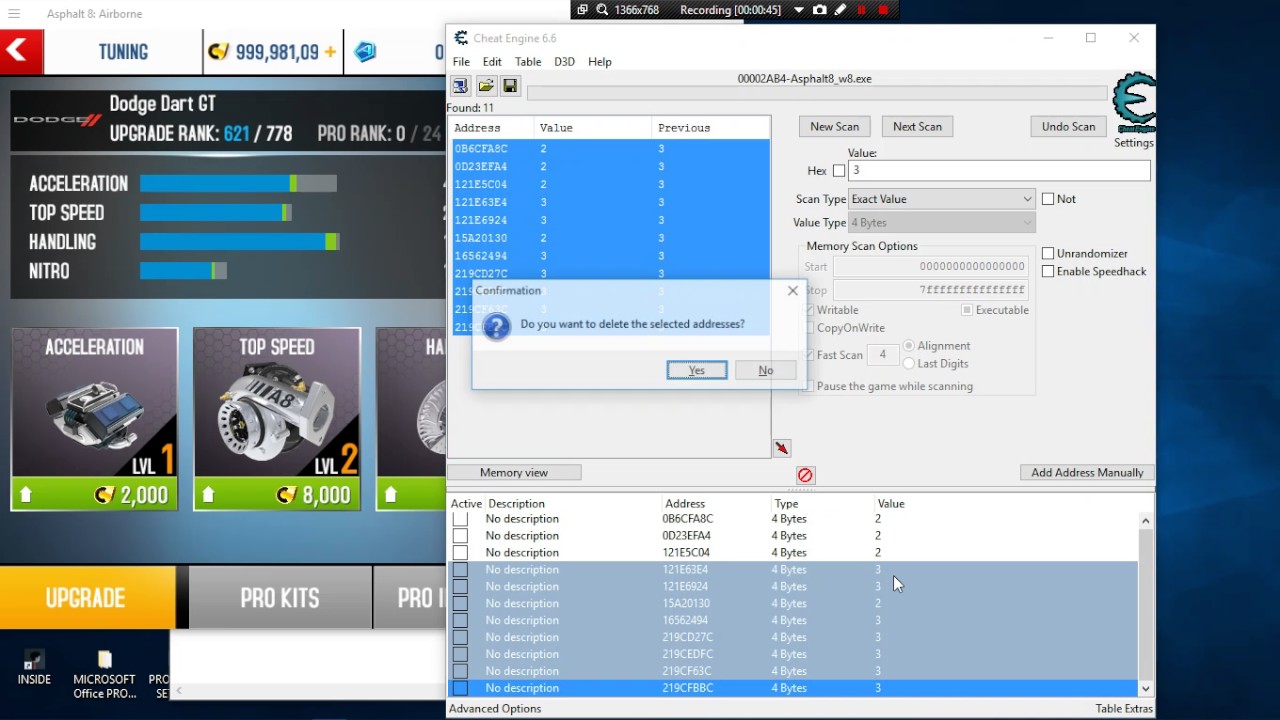Open the process list icon in Cheat Engine
Viewport: 1280px width, 720px height.
point(460,86)
